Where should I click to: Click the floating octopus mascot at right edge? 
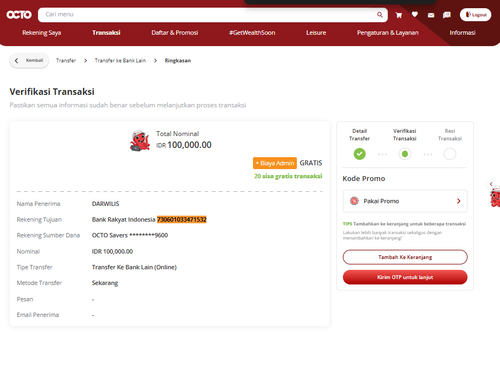pos(495,197)
